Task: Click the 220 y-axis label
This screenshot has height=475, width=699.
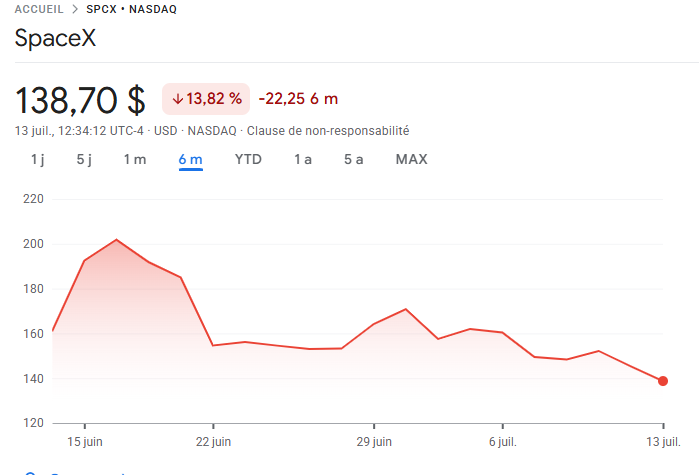Action: (x=33, y=199)
